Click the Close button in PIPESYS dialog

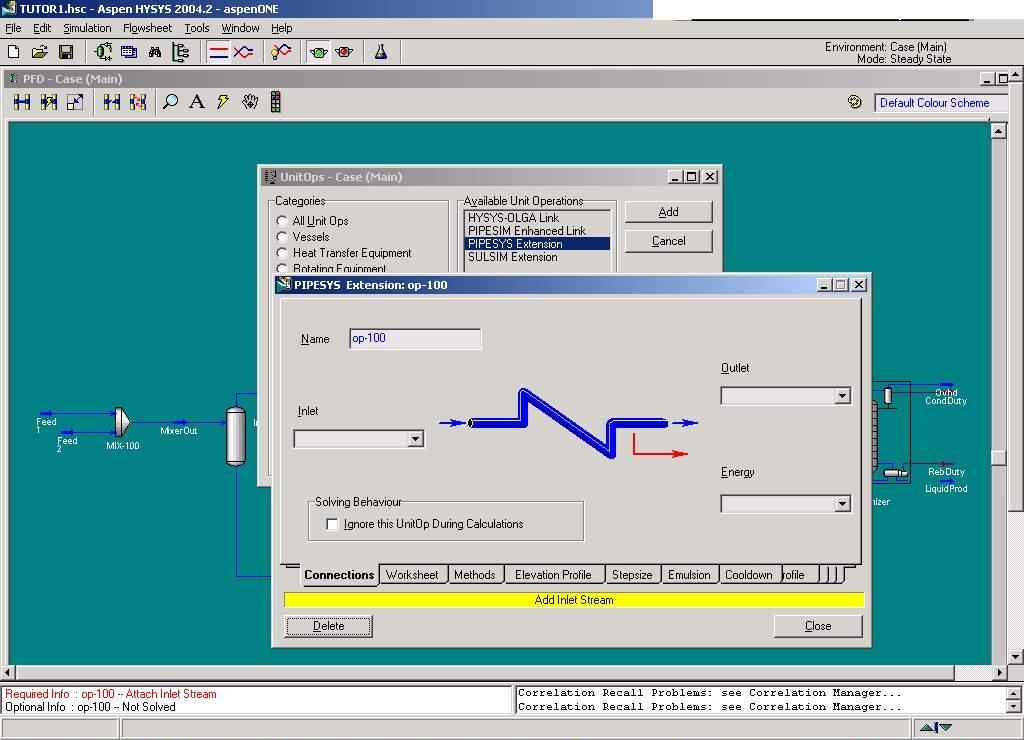(x=818, y=626)
